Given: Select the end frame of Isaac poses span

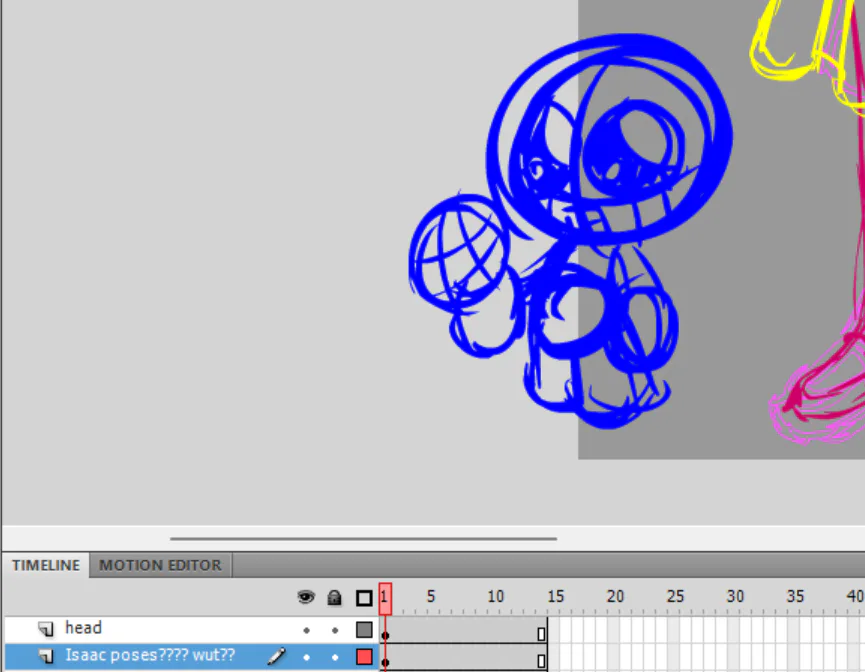Looking at the screenshot, I should click(541, 660).
